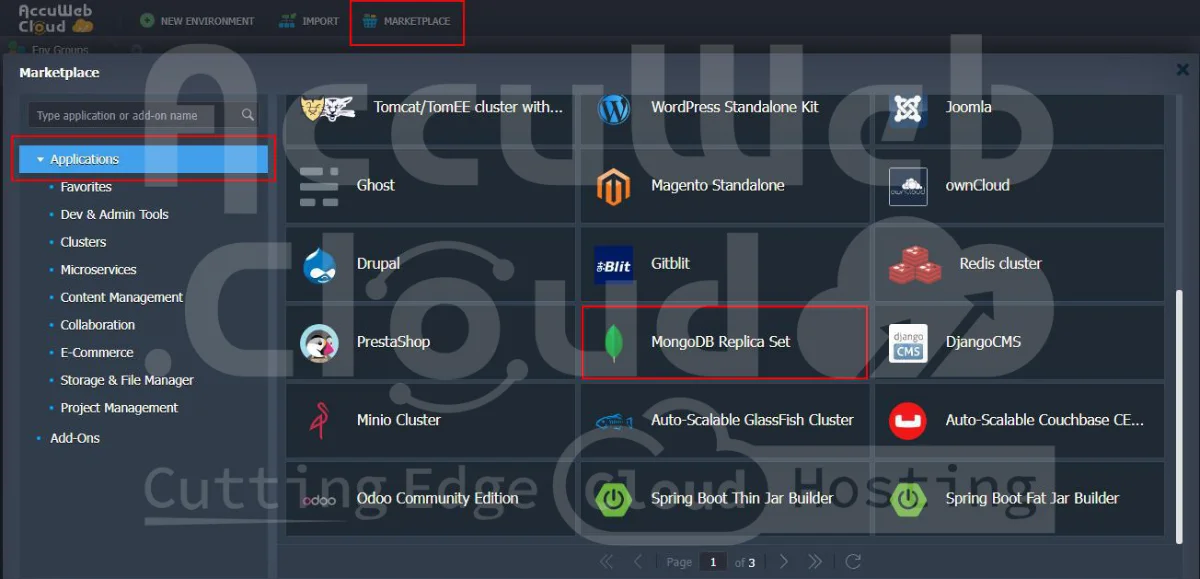Select the Drupal drop logo
Screen dimensions: 1200x579
(318, 264)
